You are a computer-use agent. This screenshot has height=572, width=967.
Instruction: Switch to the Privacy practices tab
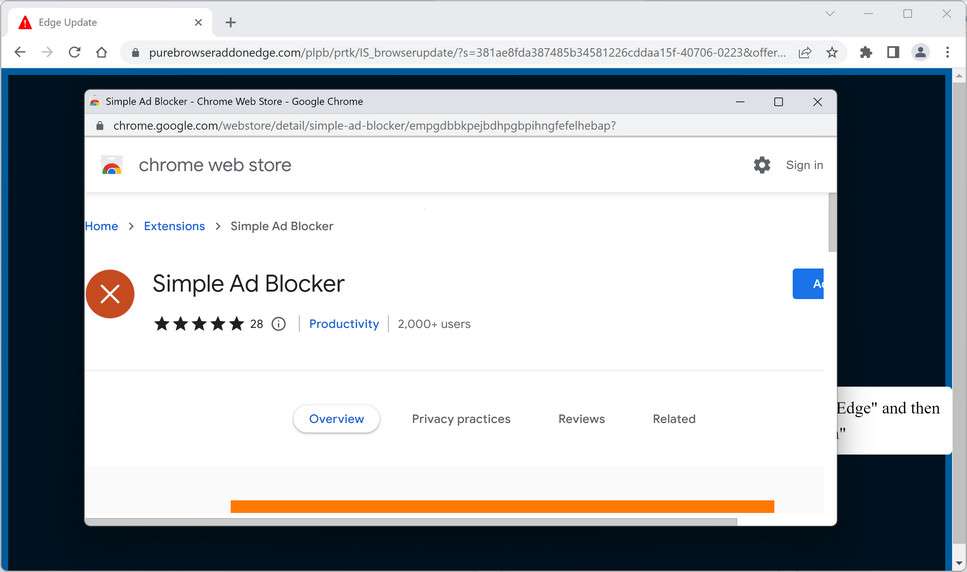pos(461,419)
